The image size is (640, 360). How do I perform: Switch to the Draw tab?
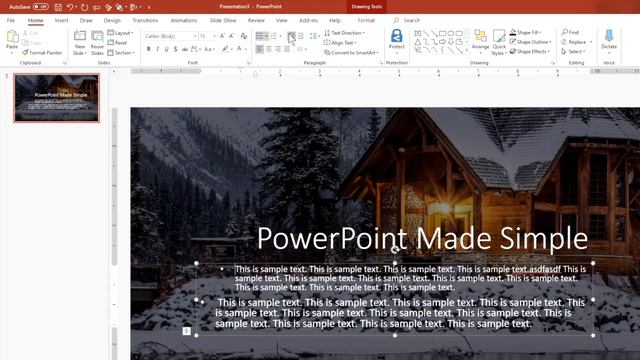coord(86,20)
